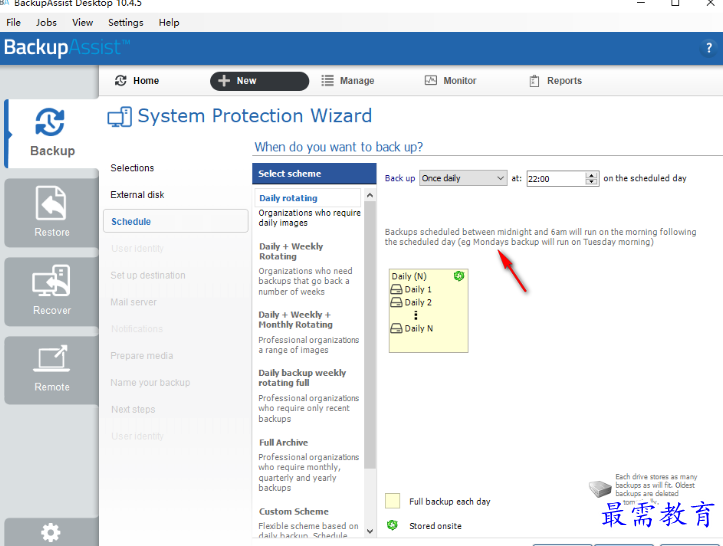Choose Daily backup weekly rotating full scheme
Screen dimensions: 723x546
coord(302,378)
